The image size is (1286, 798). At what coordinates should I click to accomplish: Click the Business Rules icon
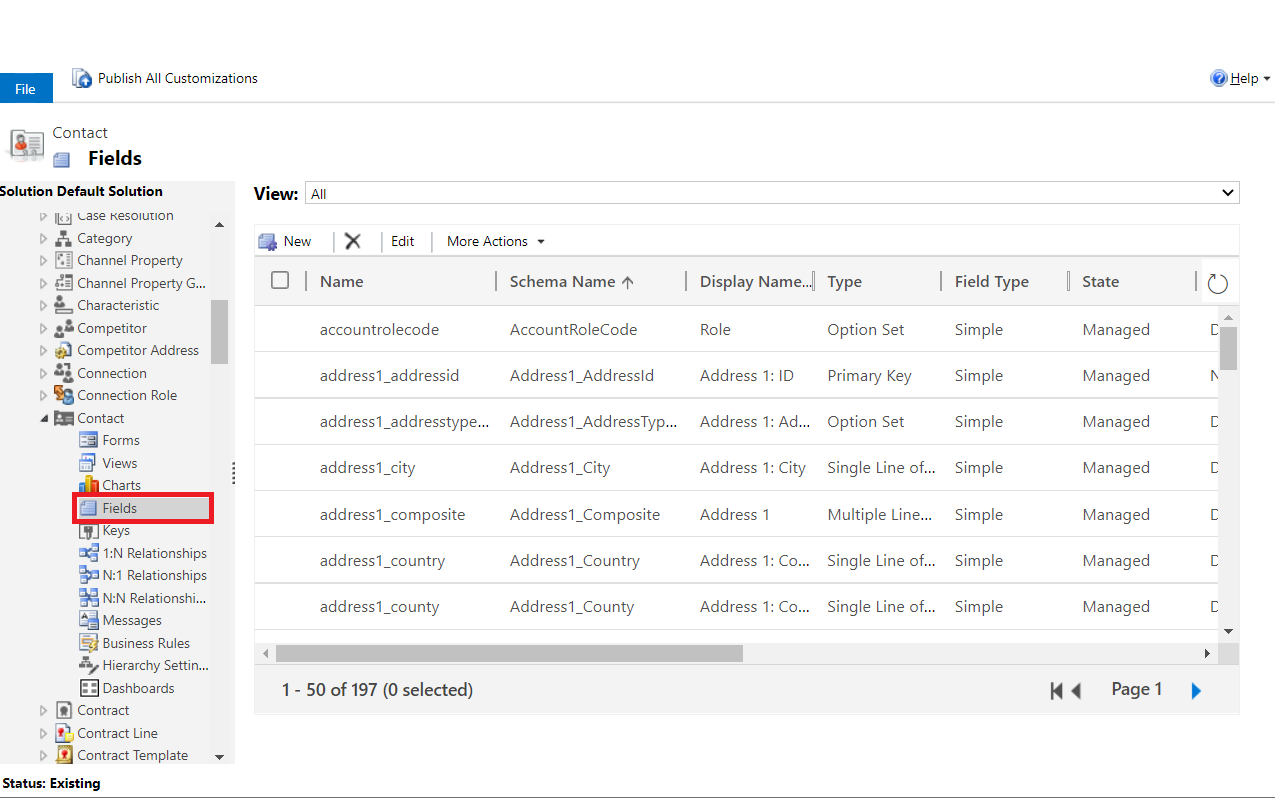click(x=88, y=643)
